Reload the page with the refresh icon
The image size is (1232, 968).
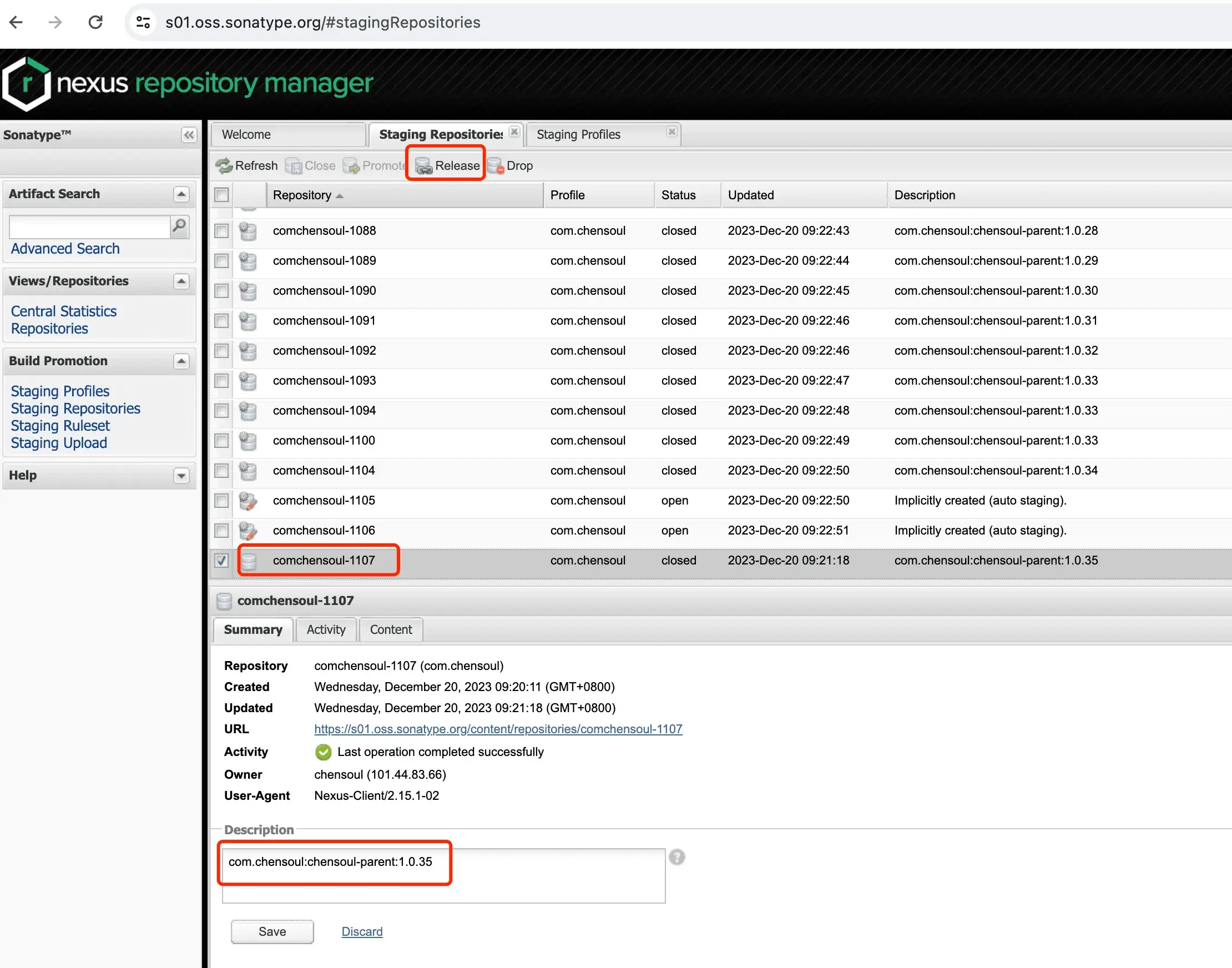tap(95, 22)
